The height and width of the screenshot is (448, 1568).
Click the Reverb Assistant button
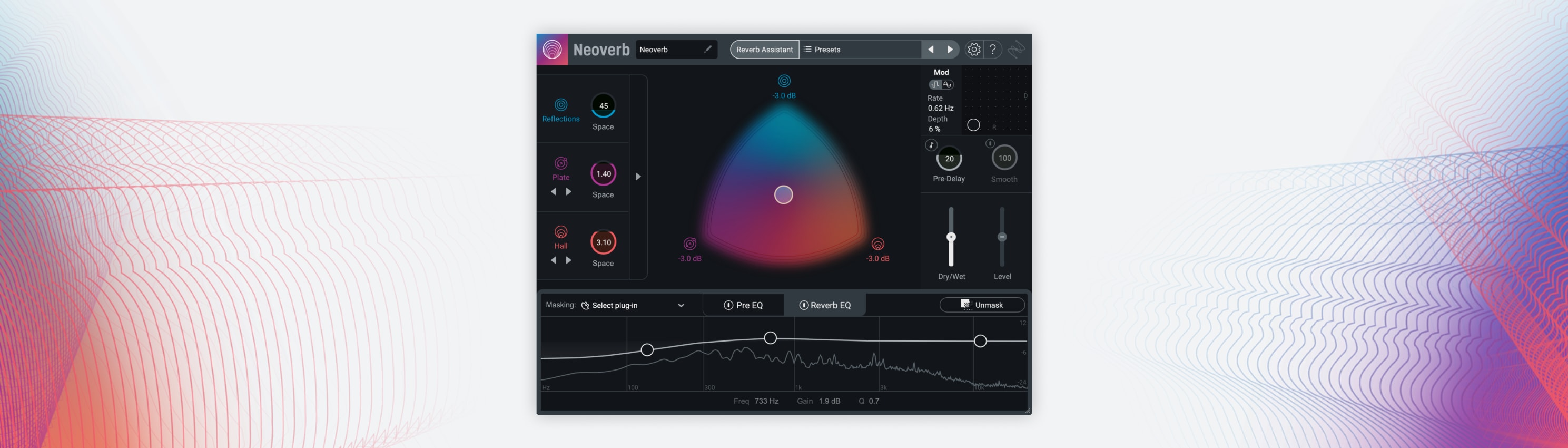pyautogui.click(x=765, y=50)
